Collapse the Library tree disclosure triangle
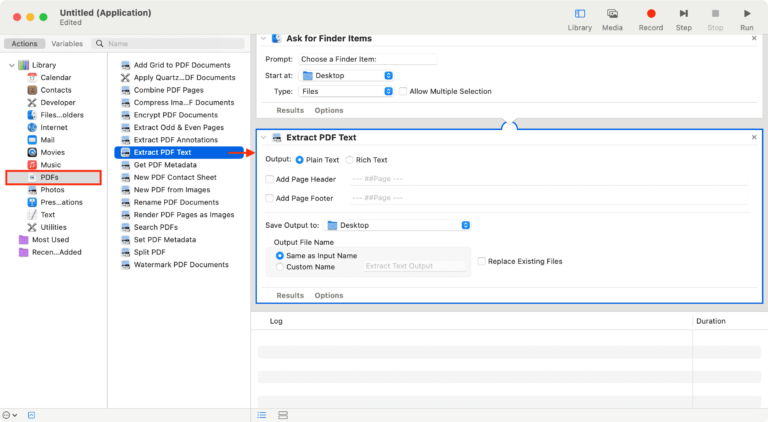The image size is (768, 422). [x=12, y=65]
